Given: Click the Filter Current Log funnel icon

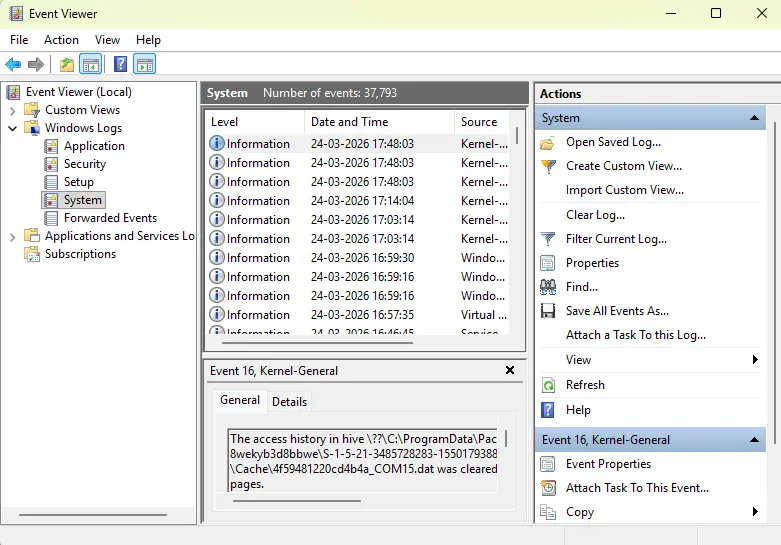Looking at the screenshot, I should (548, 239).
